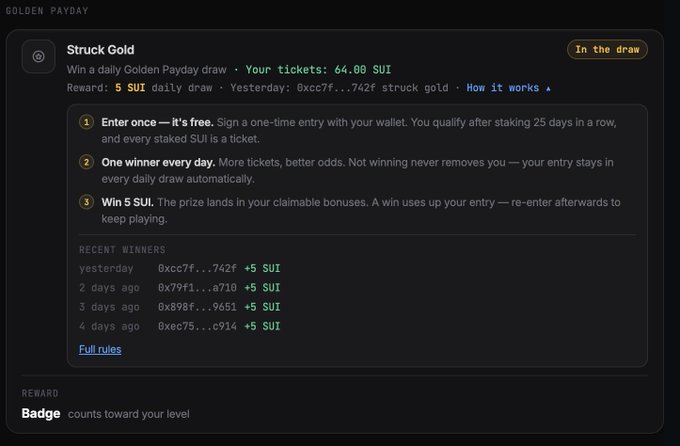Click the REWARD section label
Image resolution: width=680 pixels, height=446 pixels.
click(x=40, y=394)
